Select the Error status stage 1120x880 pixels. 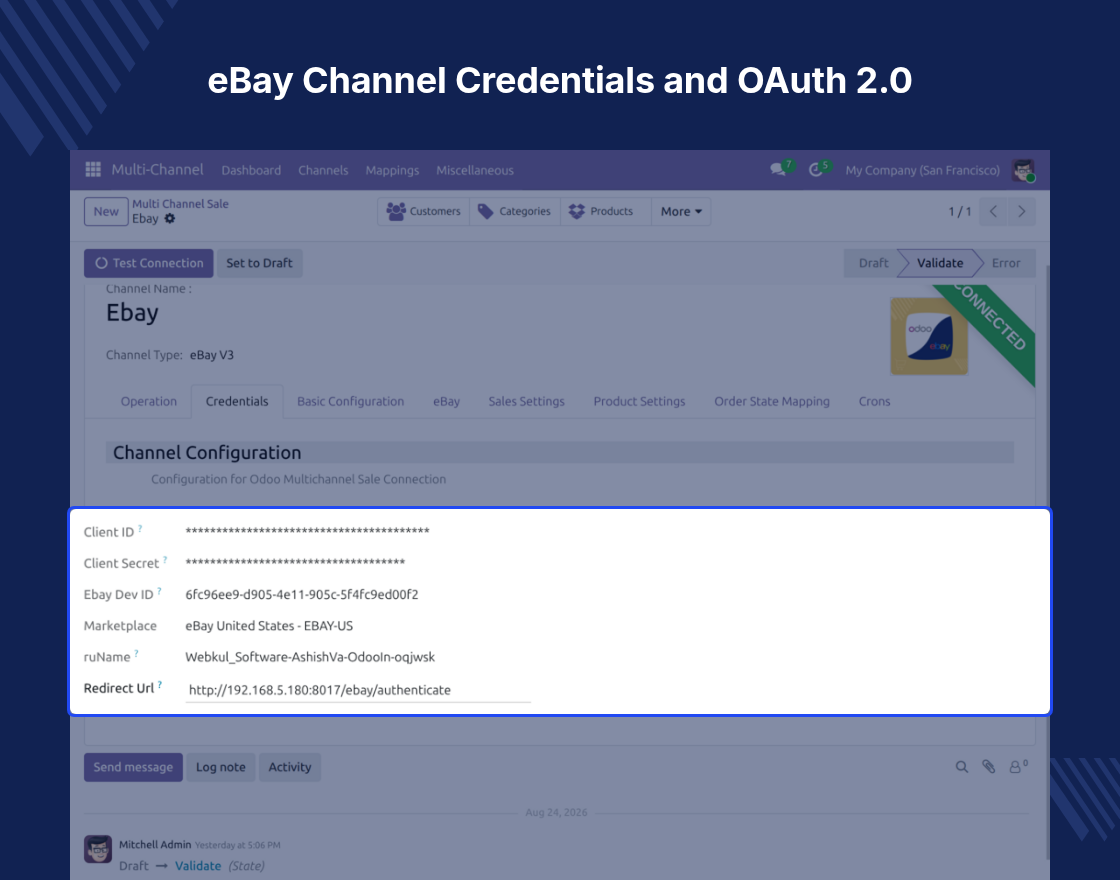[x=1006, y=263]
